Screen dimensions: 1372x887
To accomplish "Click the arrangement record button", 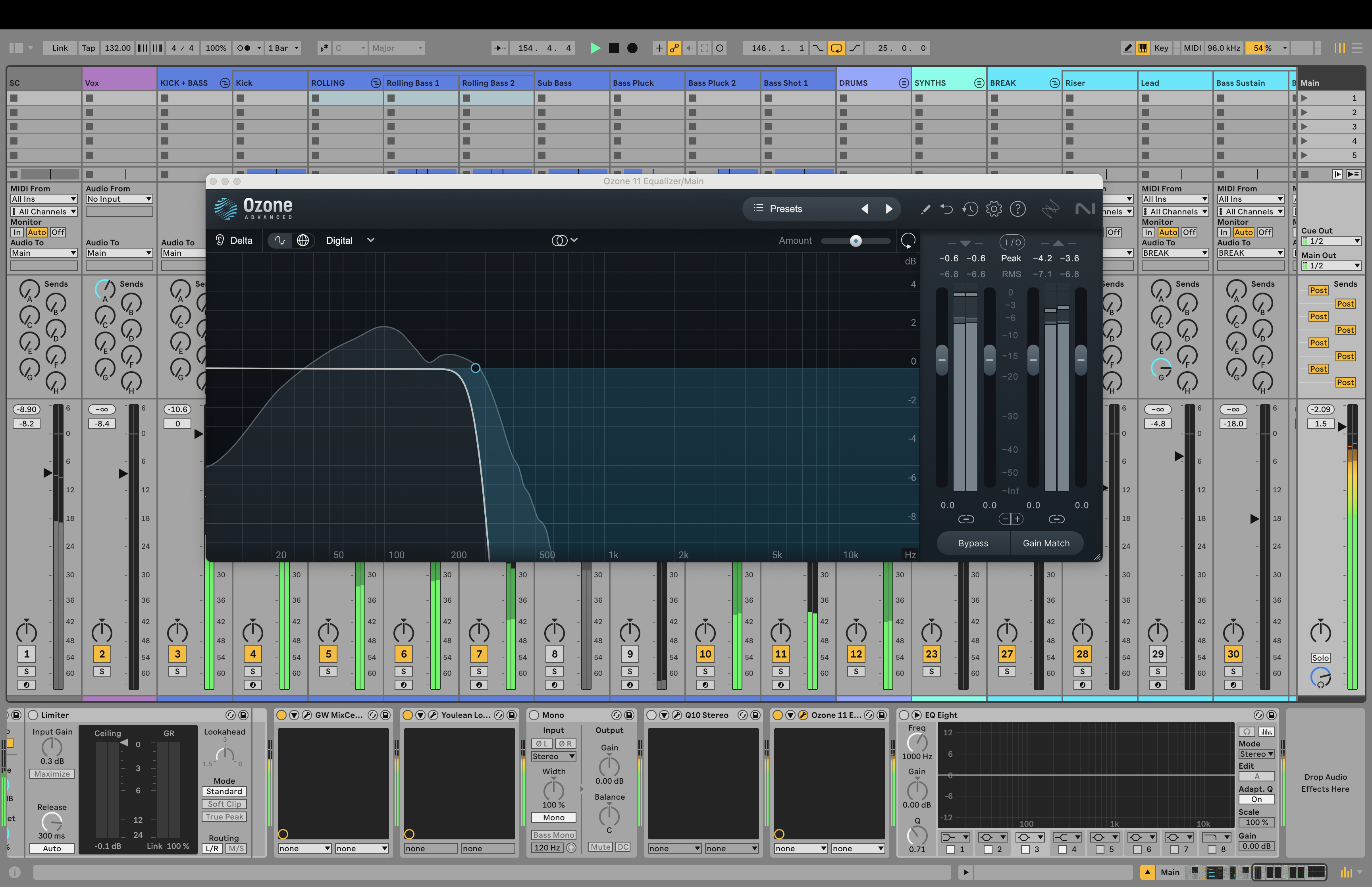I will pos(632,48).
